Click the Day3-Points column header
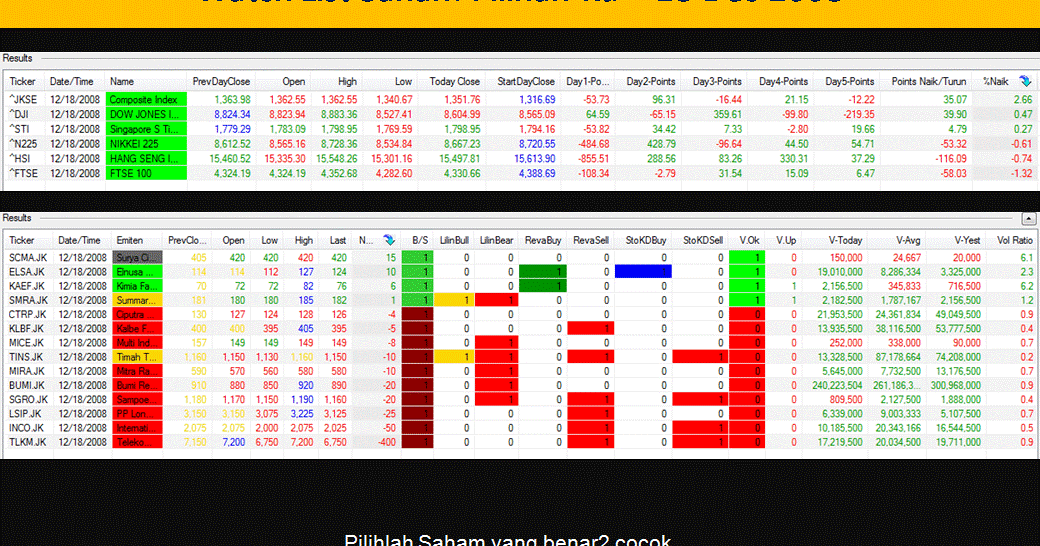This screenshot has height=546, width=1040. click(716, 82)
